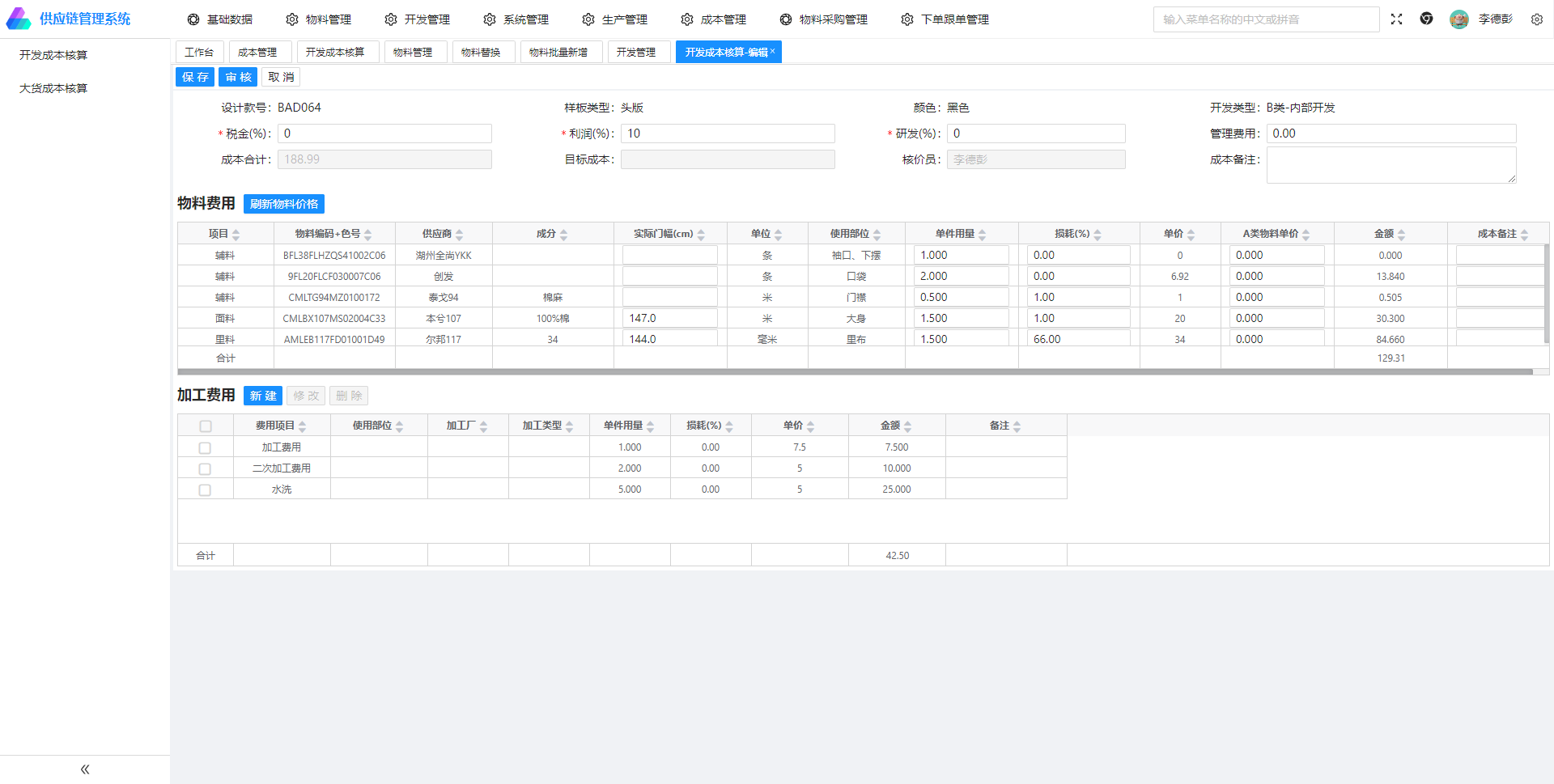Select the 水洗 row checkbox
The width and height of the screenshot is (1554, 784).
click(205, 489)
